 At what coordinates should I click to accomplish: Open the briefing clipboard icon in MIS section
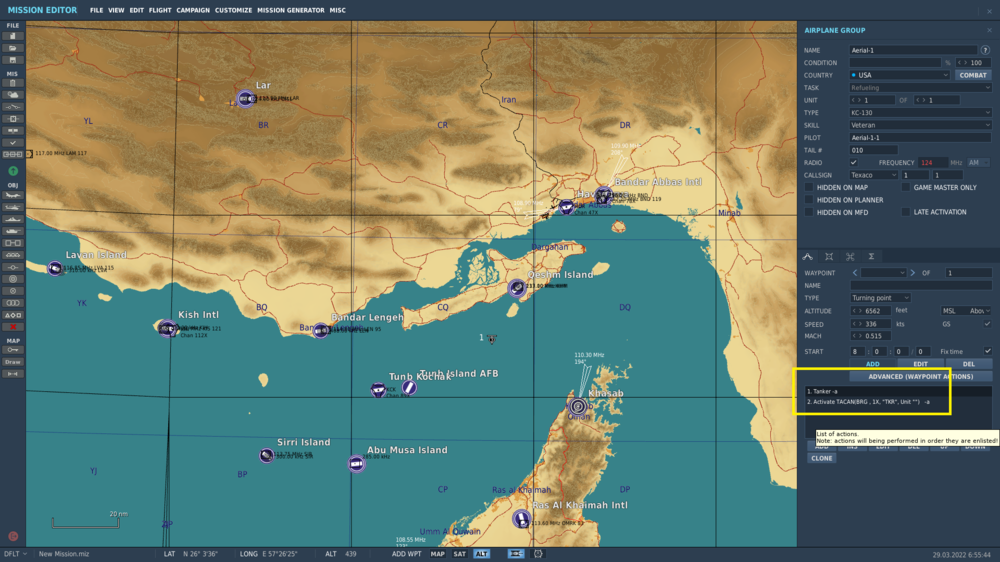pyautogui.click(x=13, y=83)
